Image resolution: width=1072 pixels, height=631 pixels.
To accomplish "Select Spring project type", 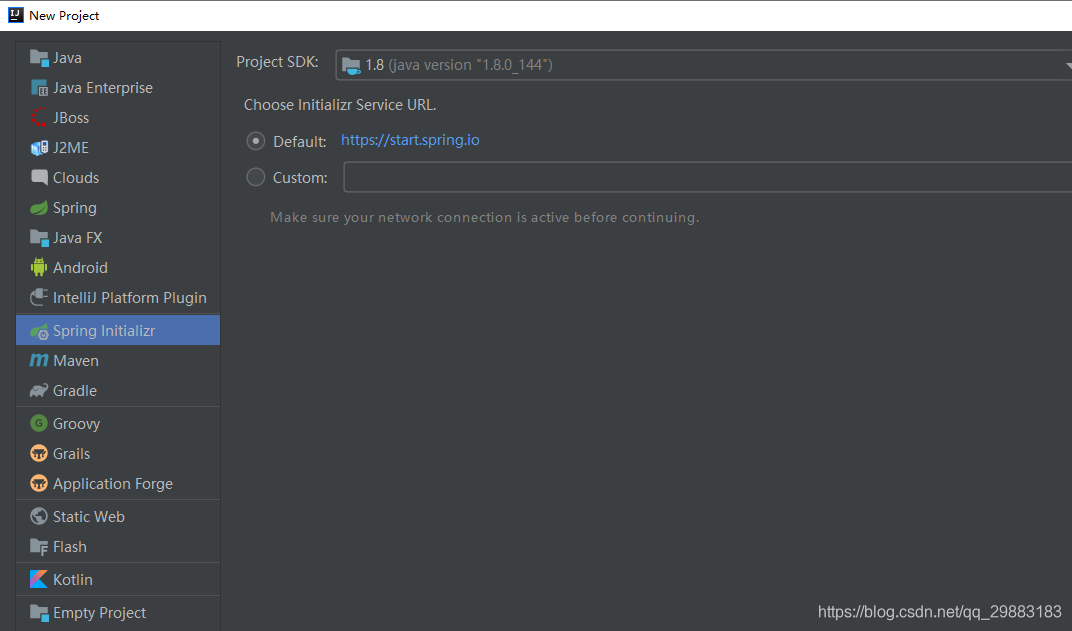I will pyautogui.click(x=118, y=208).
